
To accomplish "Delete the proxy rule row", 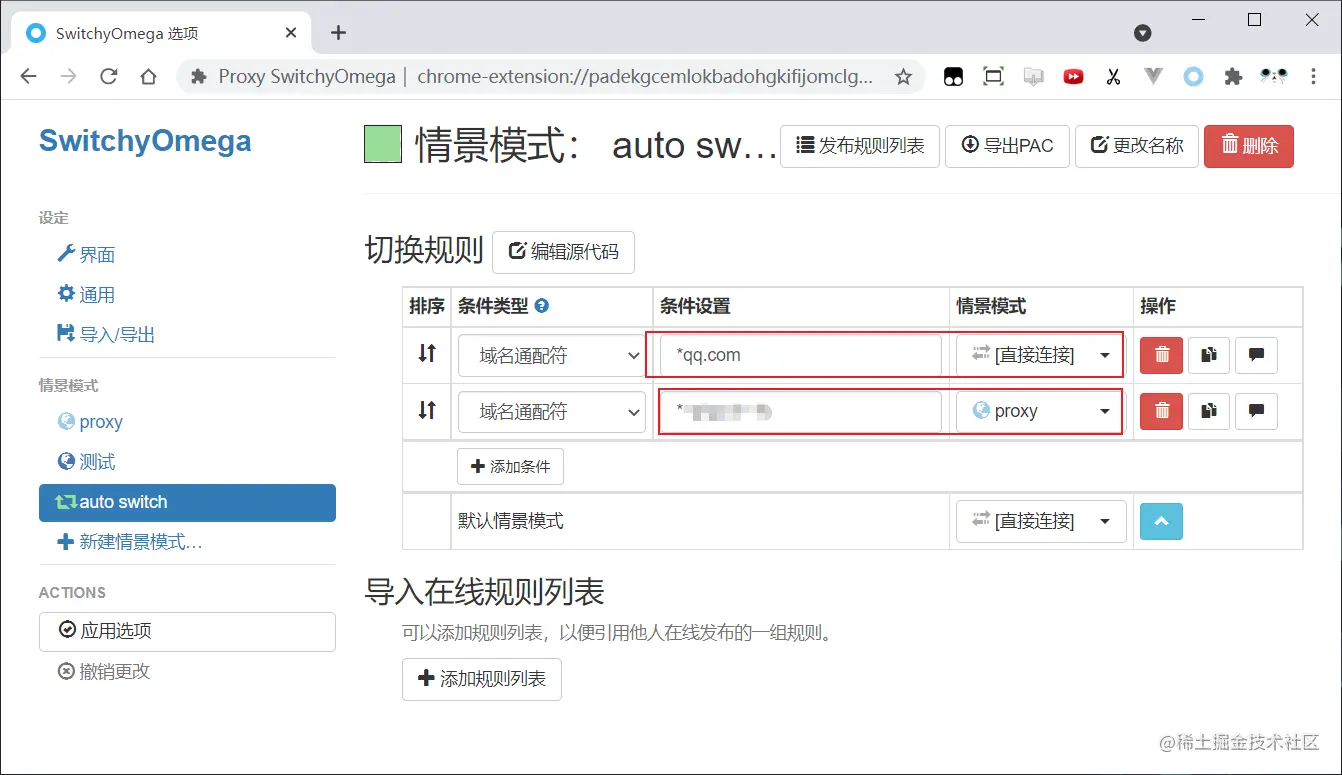I will tap(1161, 411).
